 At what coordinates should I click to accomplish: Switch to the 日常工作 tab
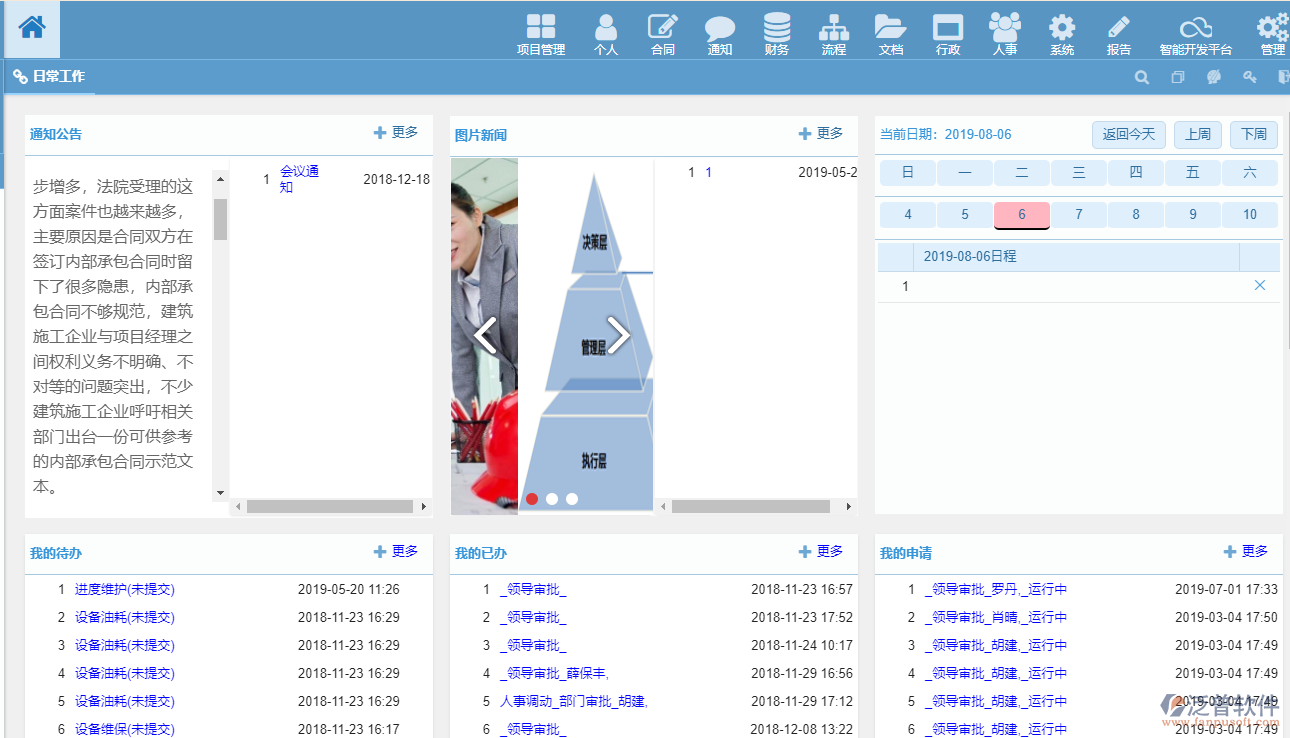click(x=50, y=77)
